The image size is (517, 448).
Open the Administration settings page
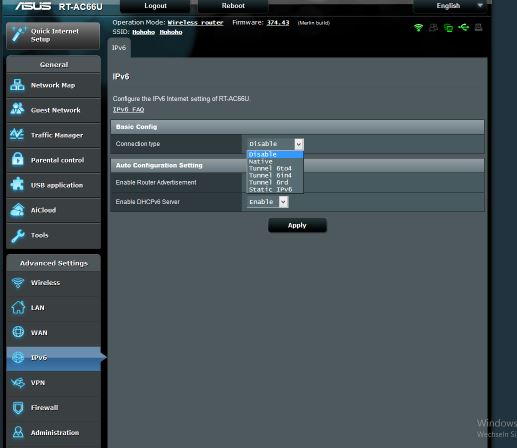(x=53, y=433)
